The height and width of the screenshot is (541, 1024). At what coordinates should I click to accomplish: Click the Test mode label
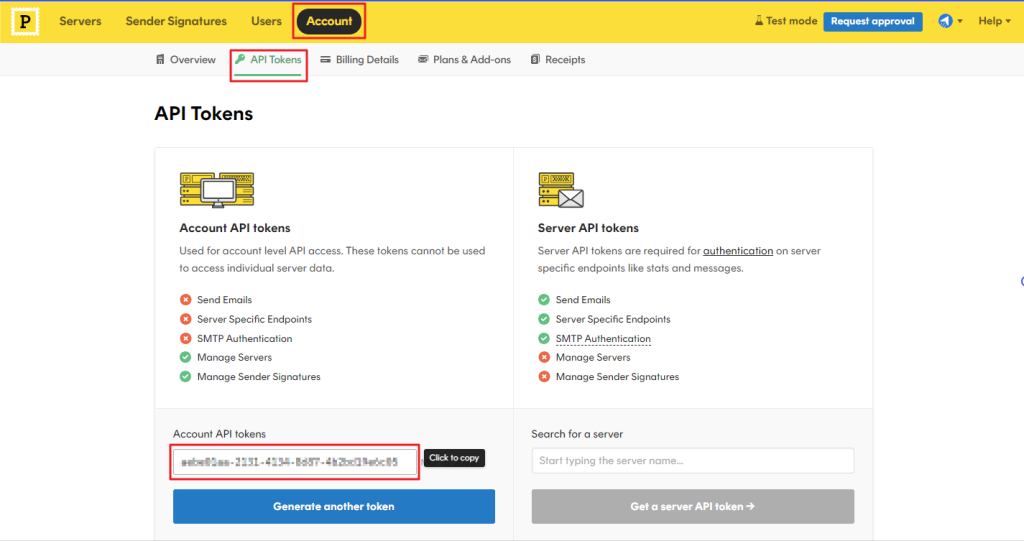point(792,21)
